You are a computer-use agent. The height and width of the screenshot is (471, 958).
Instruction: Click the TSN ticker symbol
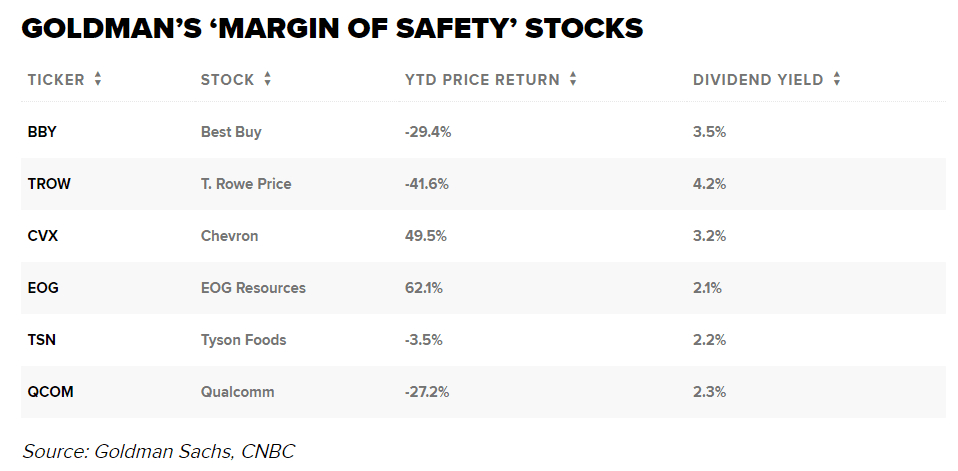41,340
